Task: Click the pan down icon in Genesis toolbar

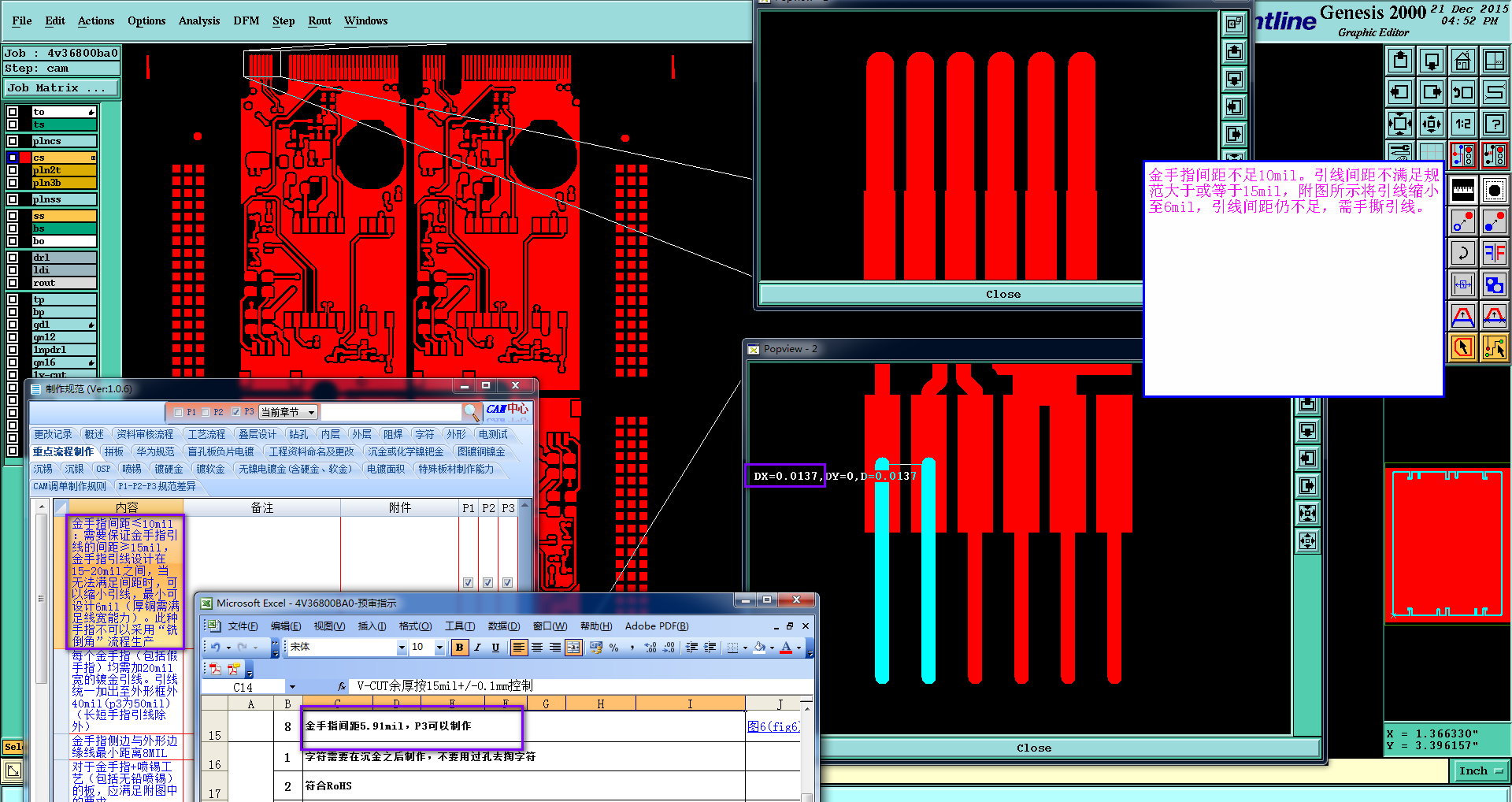Action: [1432, 61]
